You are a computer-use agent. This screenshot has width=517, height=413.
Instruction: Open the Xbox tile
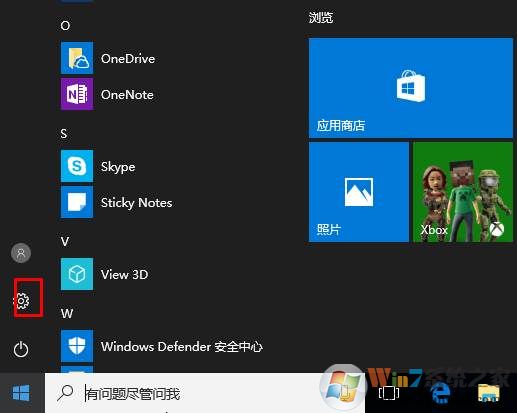[x=463, y=192]
